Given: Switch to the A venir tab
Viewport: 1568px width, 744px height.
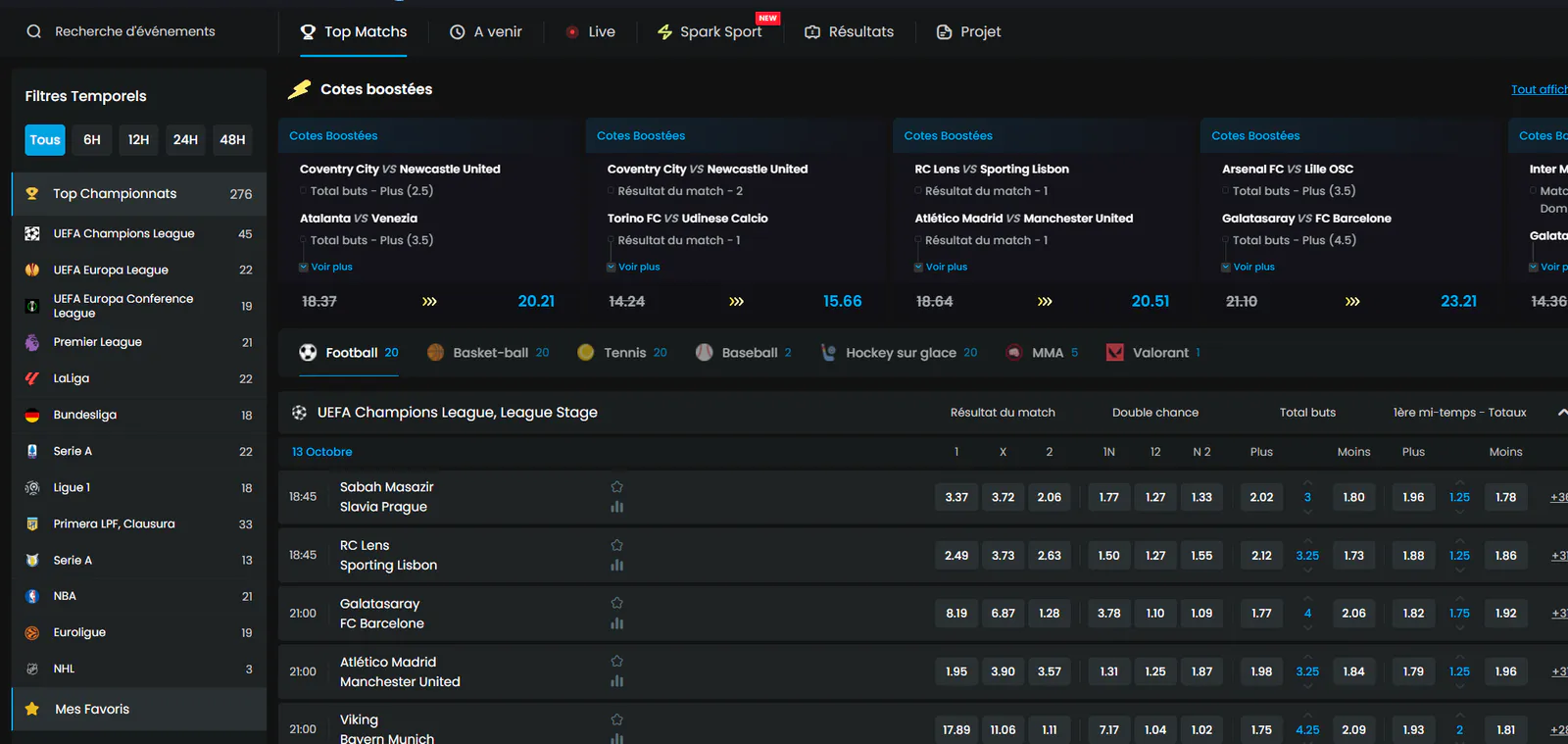Looking at the screenshot, I should click(x=486, y=31).
